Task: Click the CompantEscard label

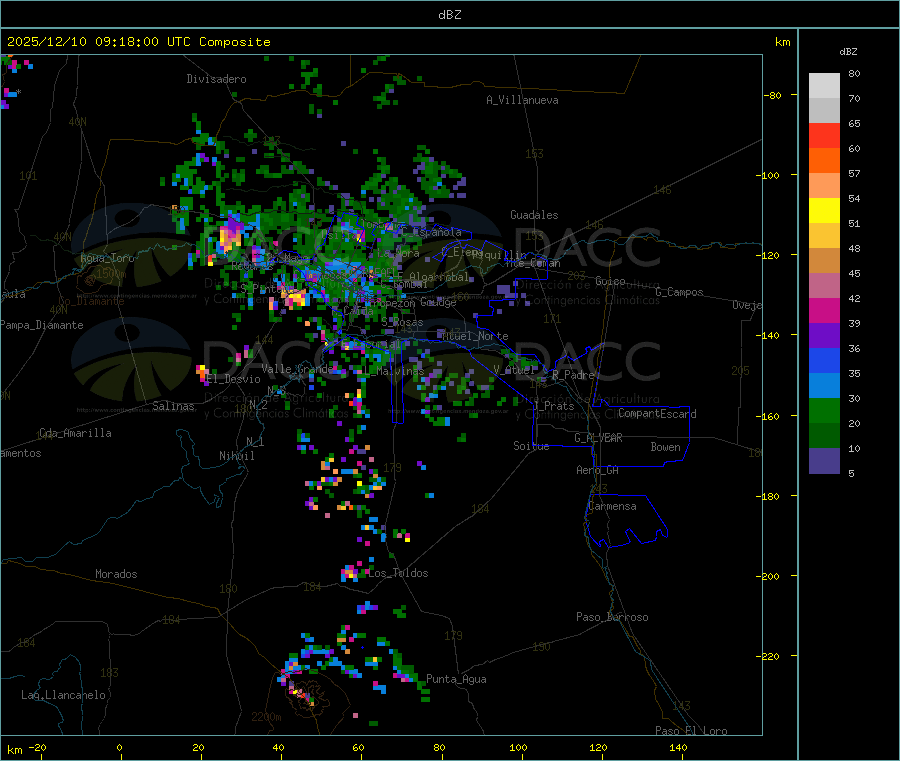Action: [658, 414]
